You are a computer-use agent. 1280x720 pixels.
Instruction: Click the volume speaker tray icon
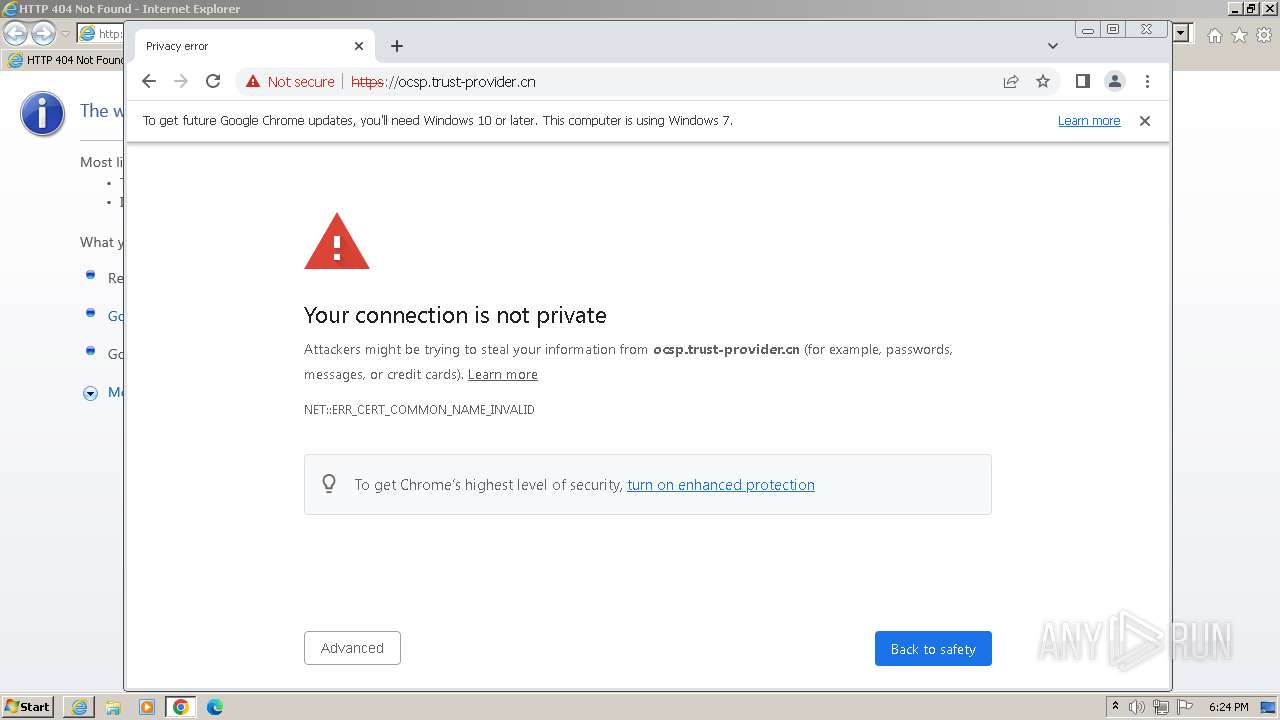point(1137,707)
